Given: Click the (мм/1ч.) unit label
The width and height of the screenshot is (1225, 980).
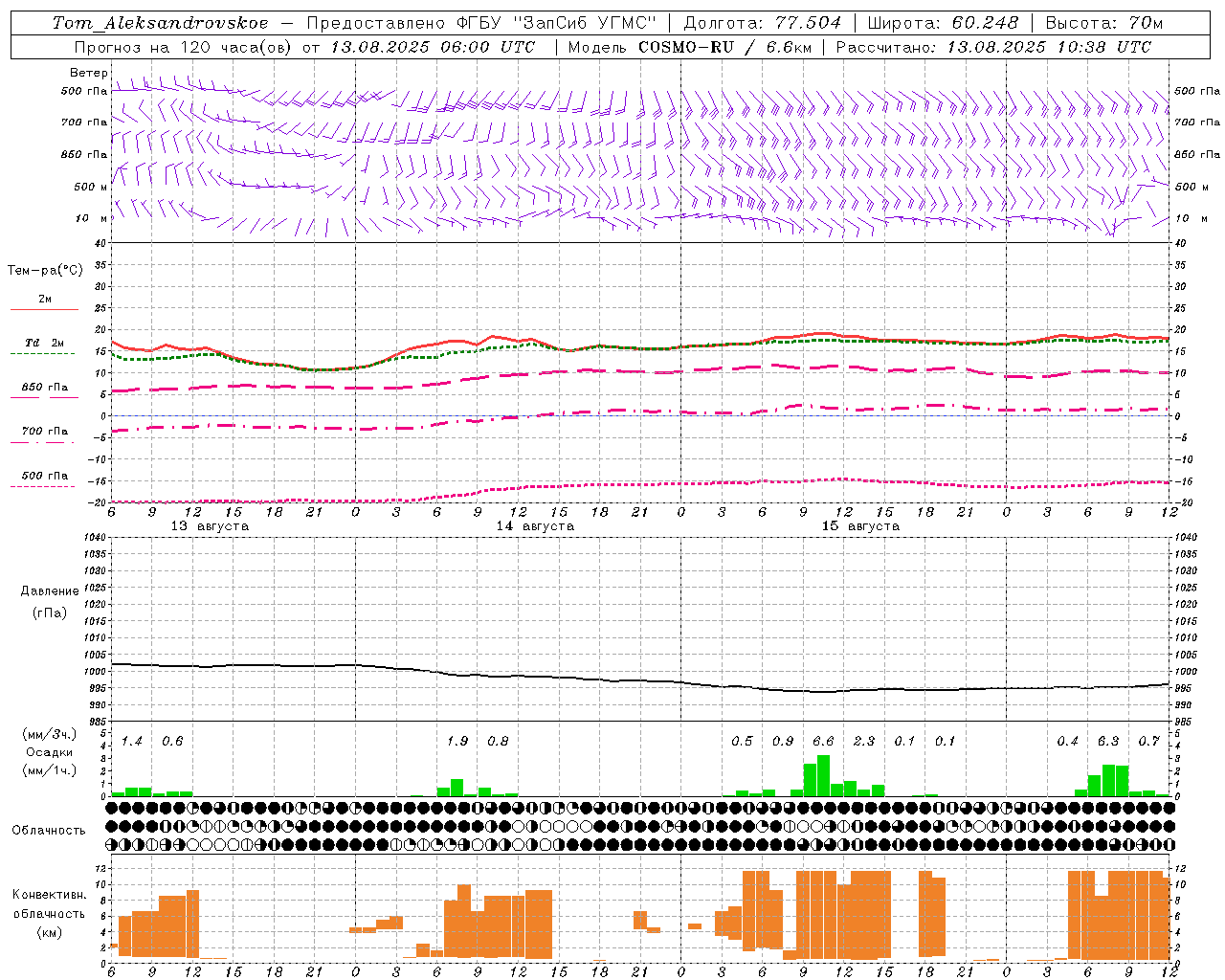Looking at the screenshot, I should tap(50, 770).
